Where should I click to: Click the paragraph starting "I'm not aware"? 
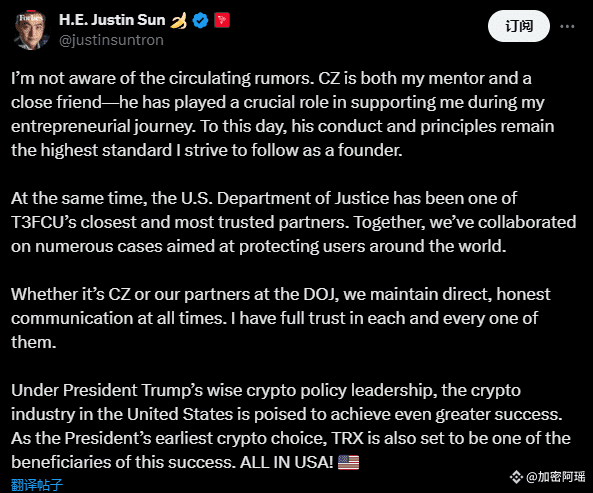pyautogui.click(x=283, y=114)
